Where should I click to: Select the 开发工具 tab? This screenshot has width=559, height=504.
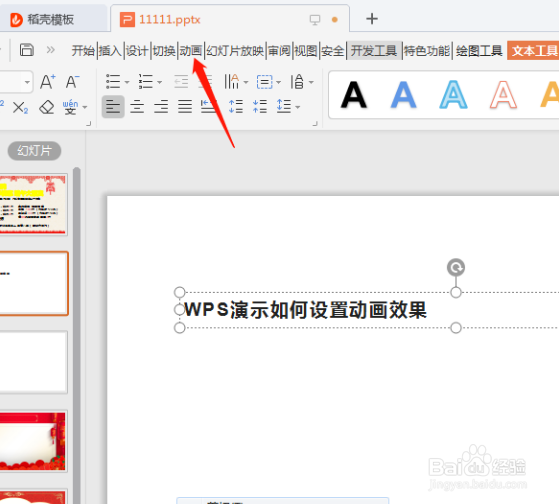click(374, 51)
